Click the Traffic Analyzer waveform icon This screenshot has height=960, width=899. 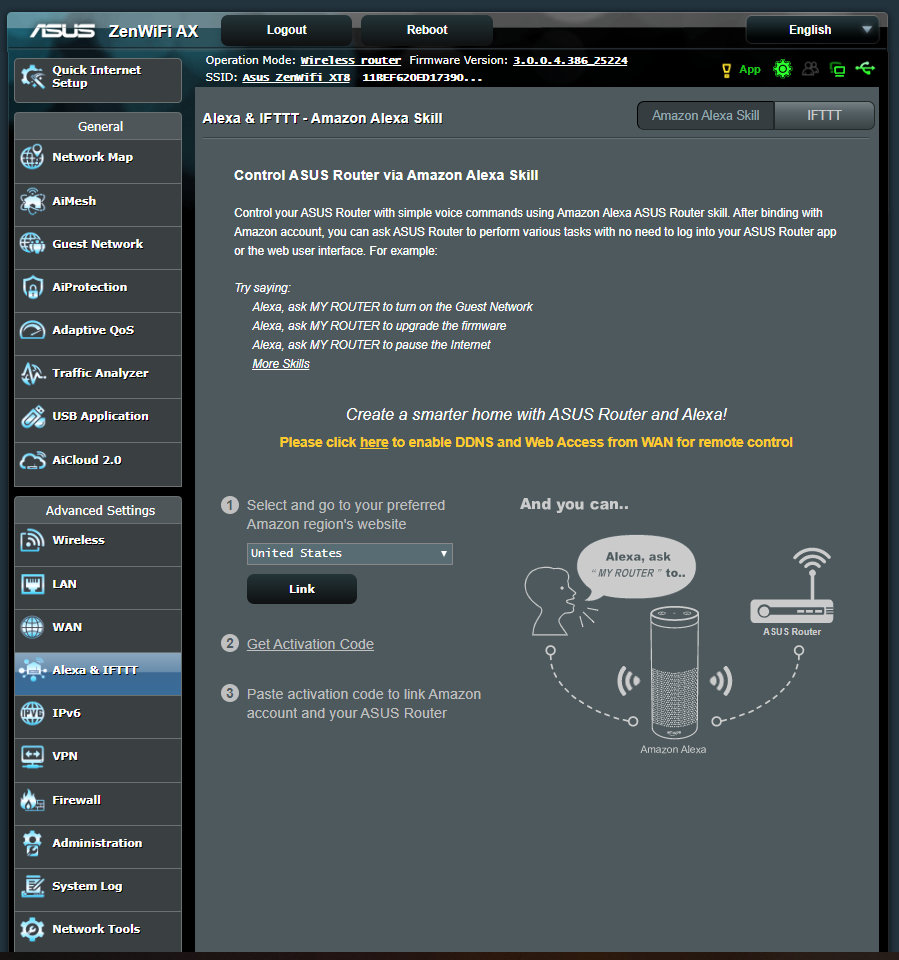click(x=32, y=373)
